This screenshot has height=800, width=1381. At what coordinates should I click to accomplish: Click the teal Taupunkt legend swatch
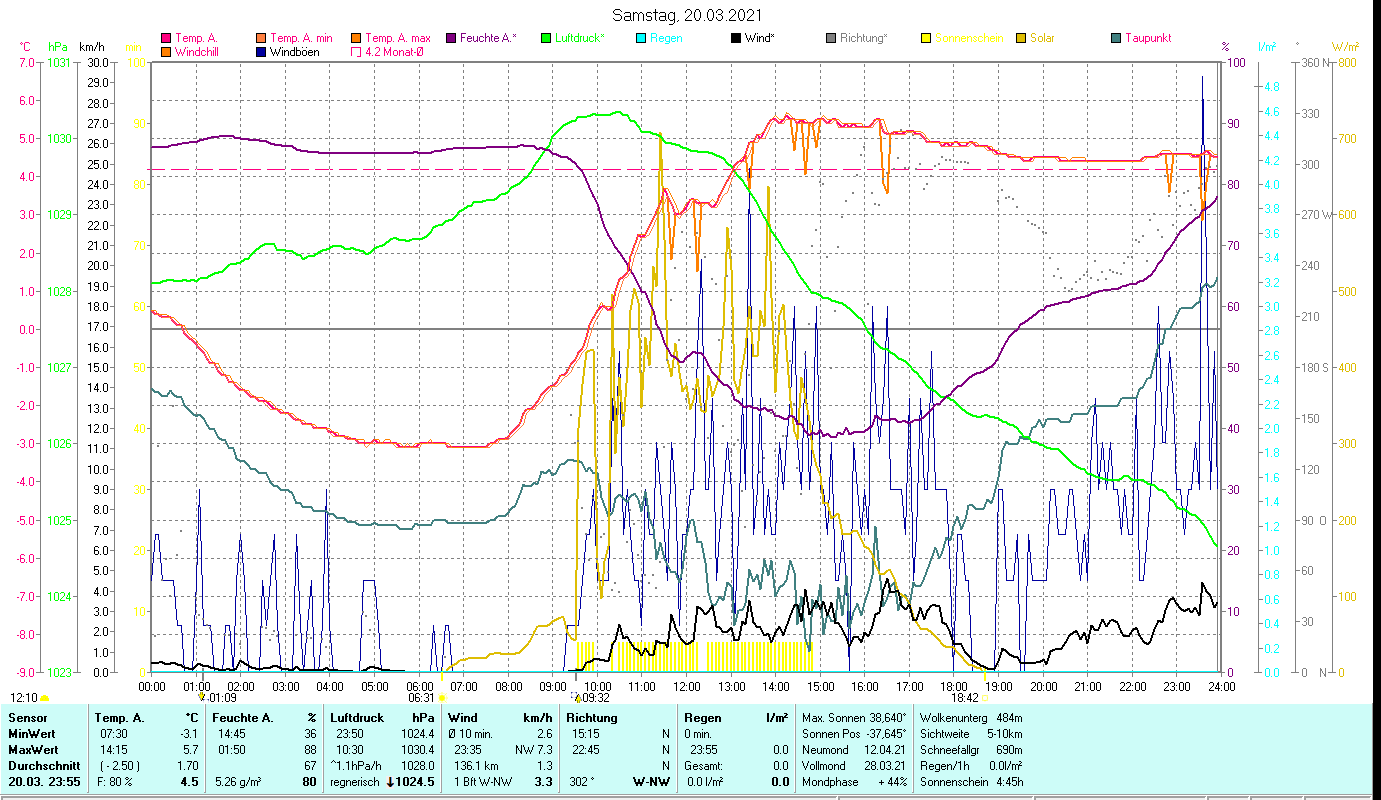(x=1115, y=39)
